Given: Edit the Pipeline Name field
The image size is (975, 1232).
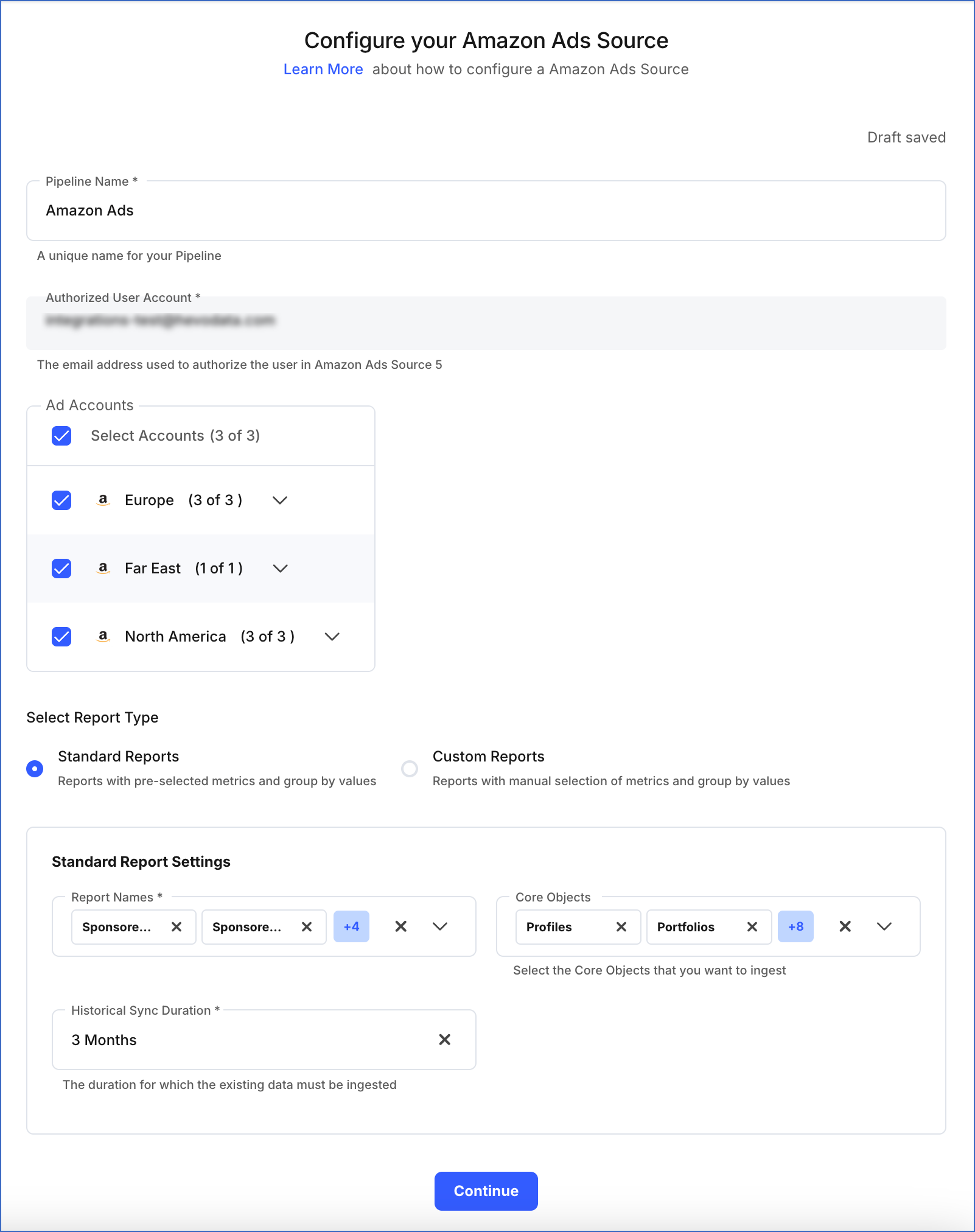Looking at the screenshot, I should coord(486,211).
